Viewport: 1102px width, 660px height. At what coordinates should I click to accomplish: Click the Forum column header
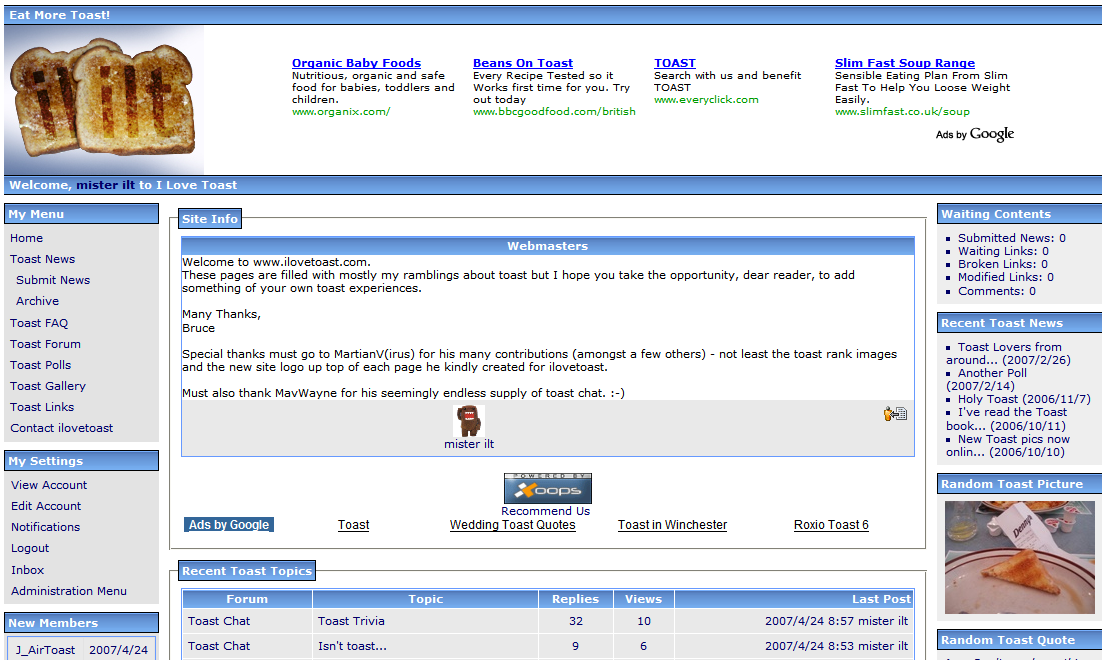pos(247,599)
